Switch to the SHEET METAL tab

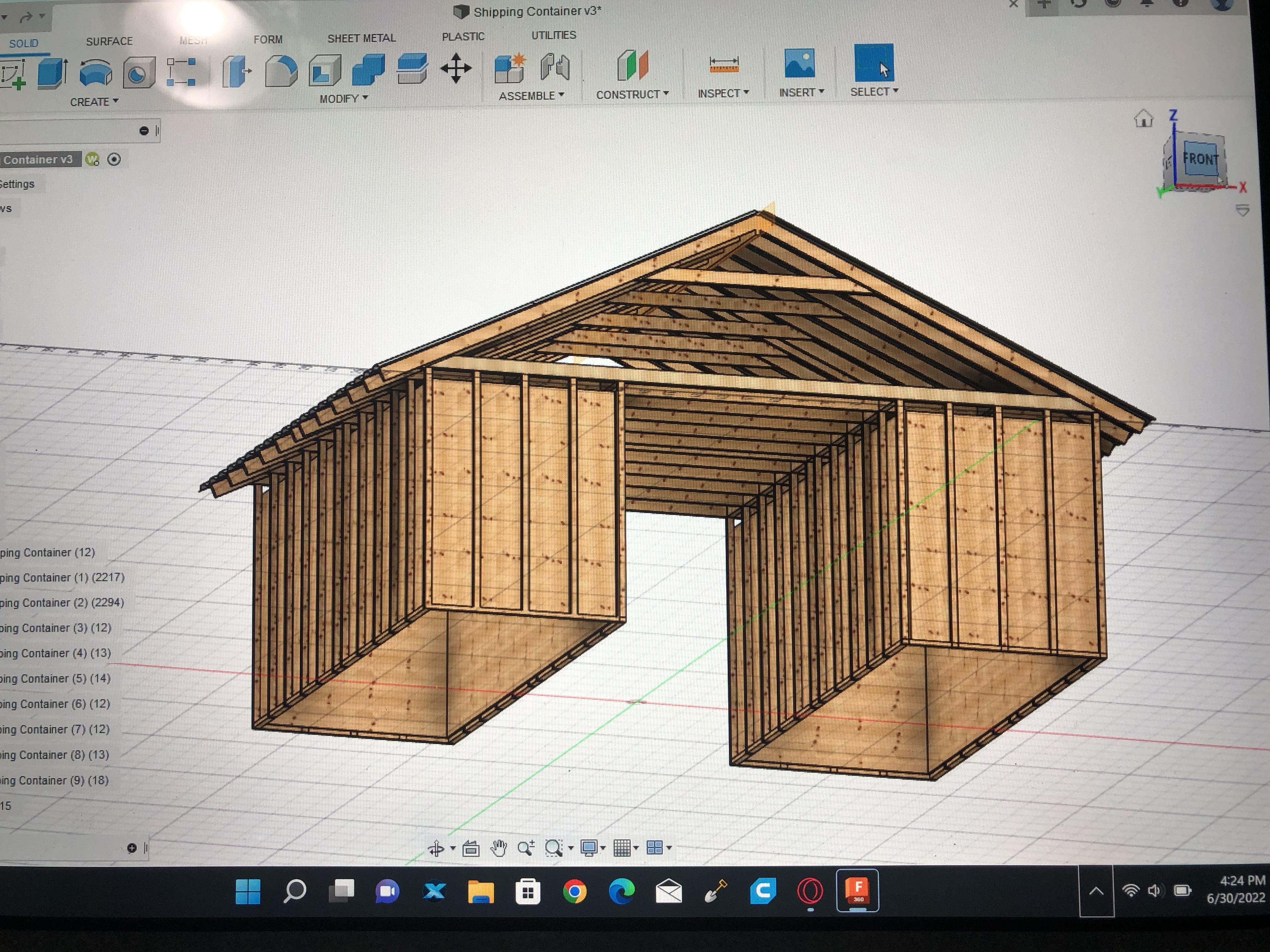[361, 38]
